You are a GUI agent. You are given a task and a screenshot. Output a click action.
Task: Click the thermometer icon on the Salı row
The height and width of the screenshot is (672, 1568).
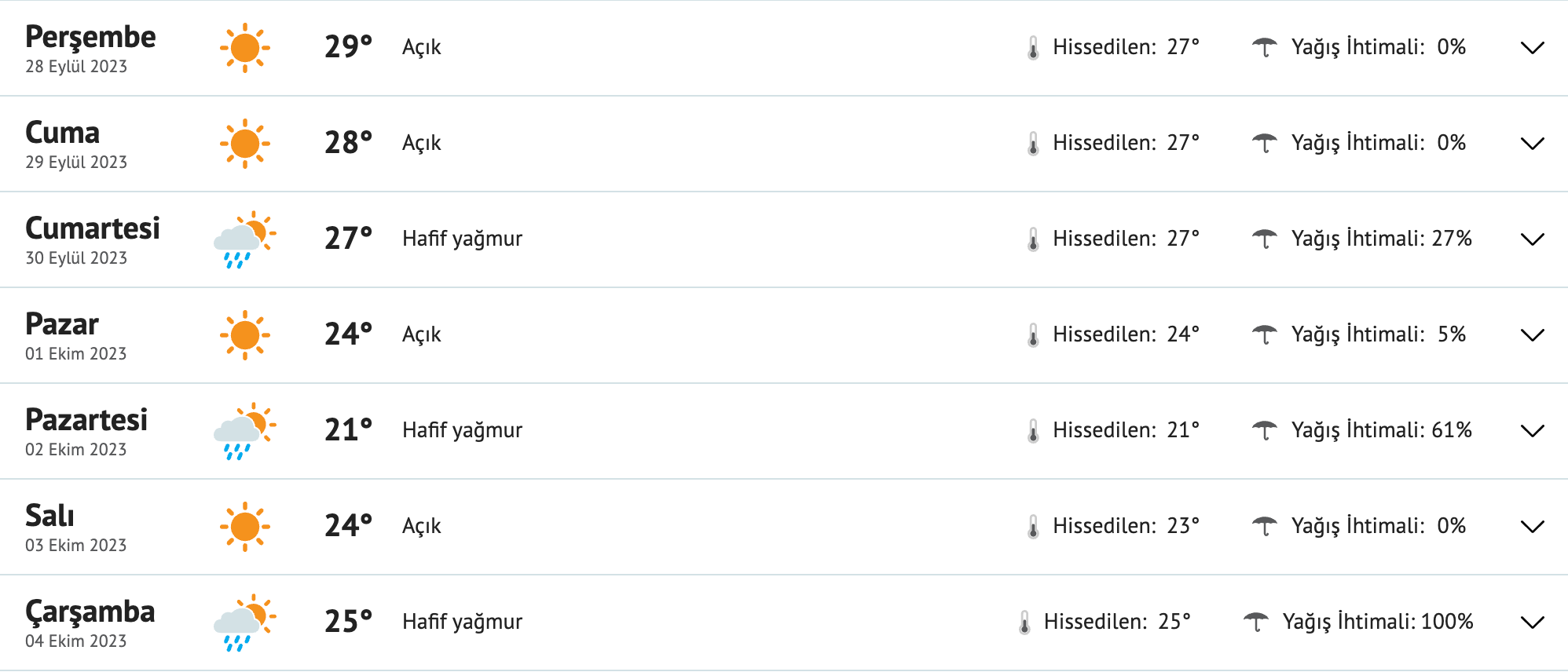coord(1034,525)
